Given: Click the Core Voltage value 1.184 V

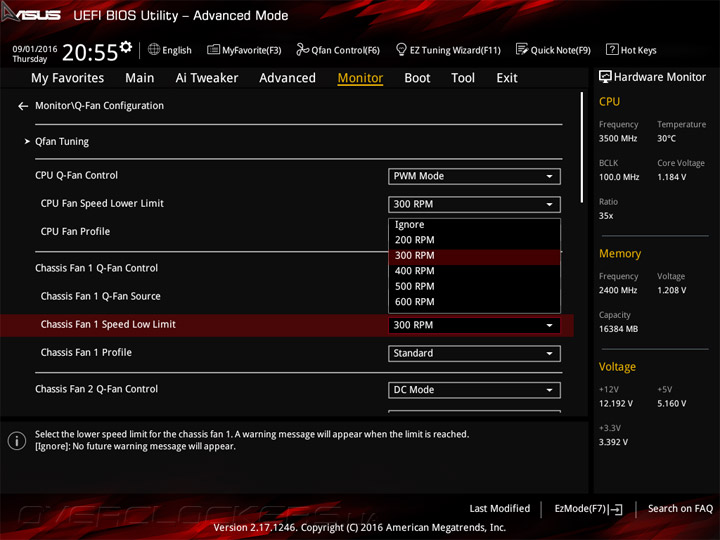Looking at the screenshot, I should coord(671,177).
